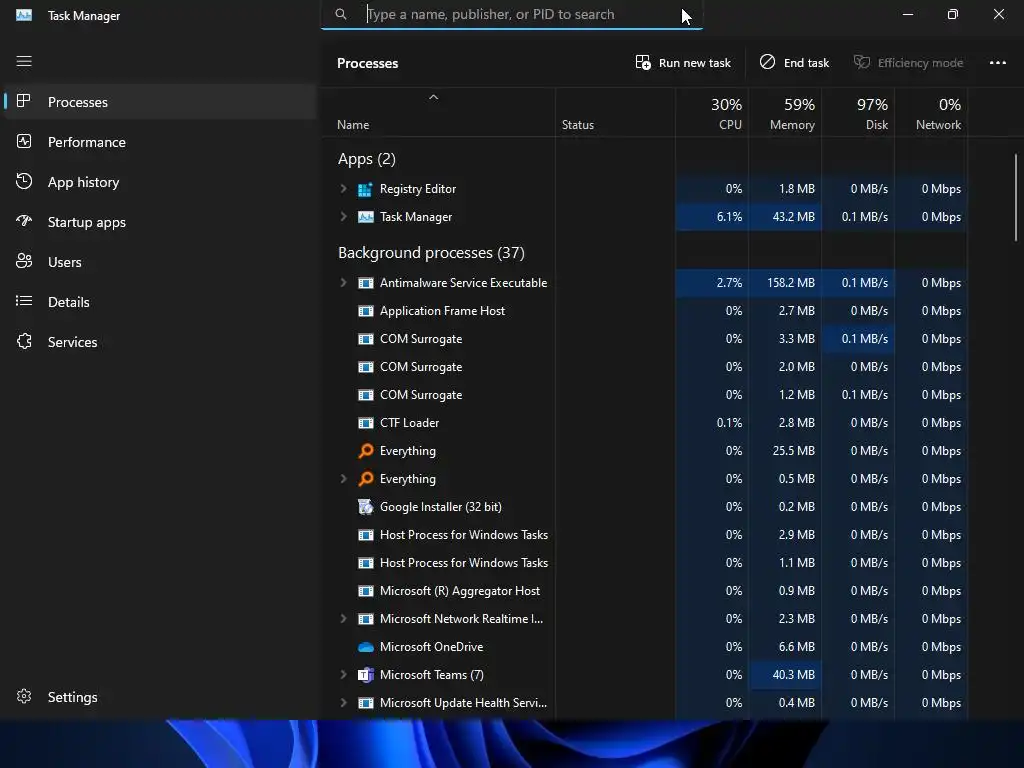Switch to the Performance page
The height and width of the screenshot is (768, 1024).
pyautogui.click(x=160, y=142)
